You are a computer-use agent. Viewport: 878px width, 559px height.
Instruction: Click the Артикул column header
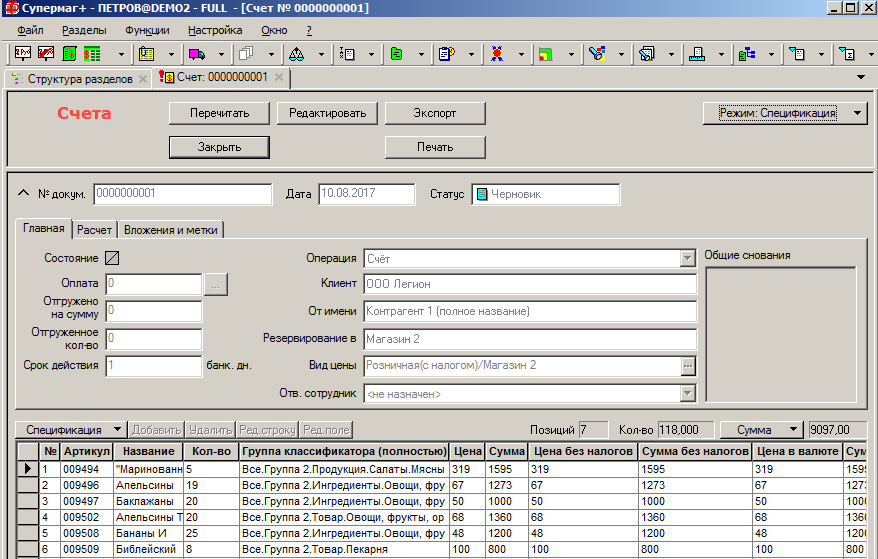[x=87, y=451]
